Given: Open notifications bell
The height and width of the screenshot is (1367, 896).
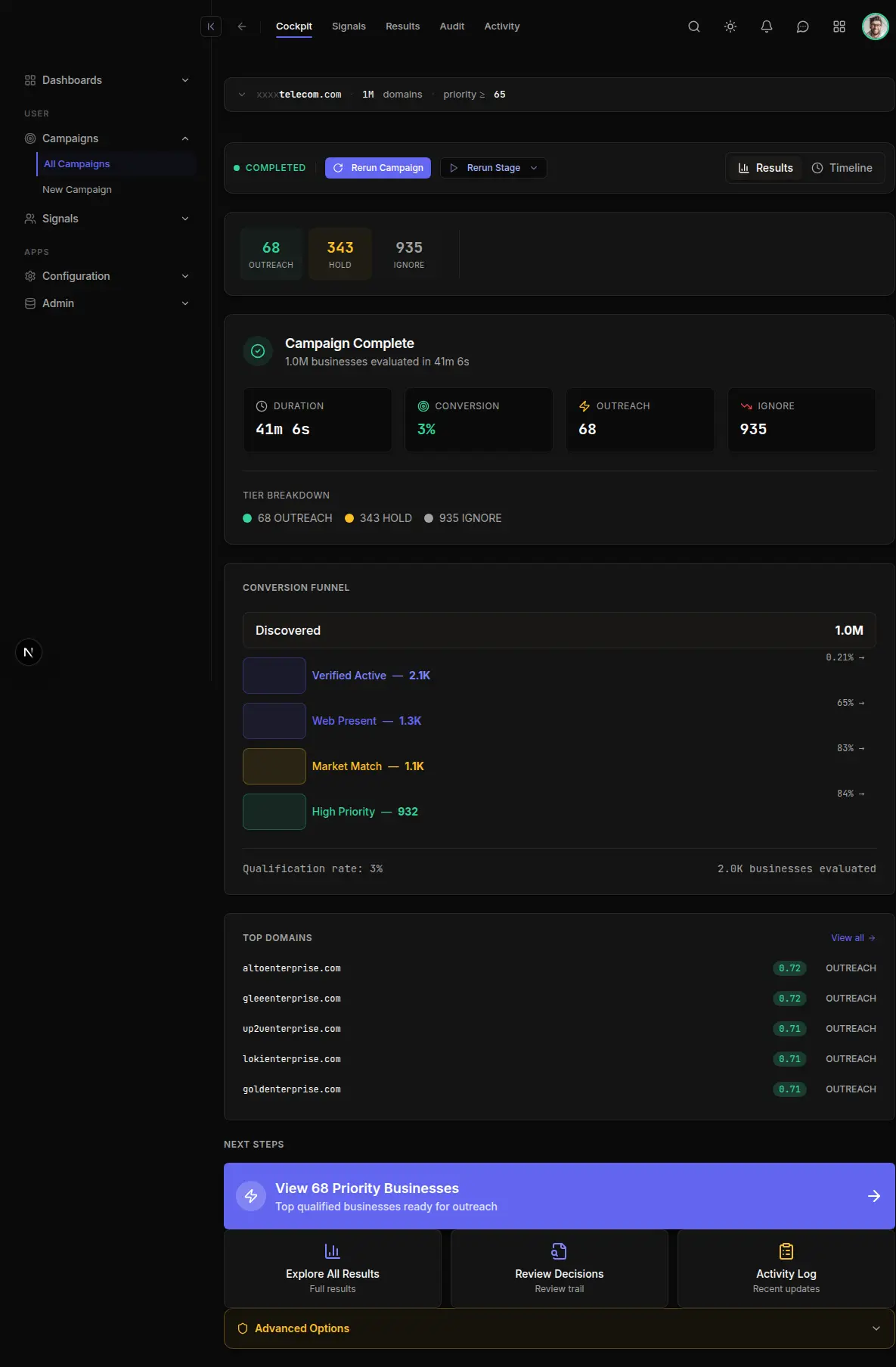Looking at the screenshot, I should [x=767, y=26].
